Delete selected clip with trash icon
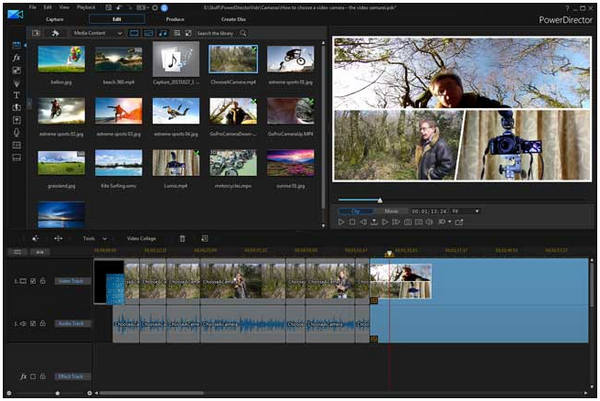The image size is (600, 401). click(181, 238)
